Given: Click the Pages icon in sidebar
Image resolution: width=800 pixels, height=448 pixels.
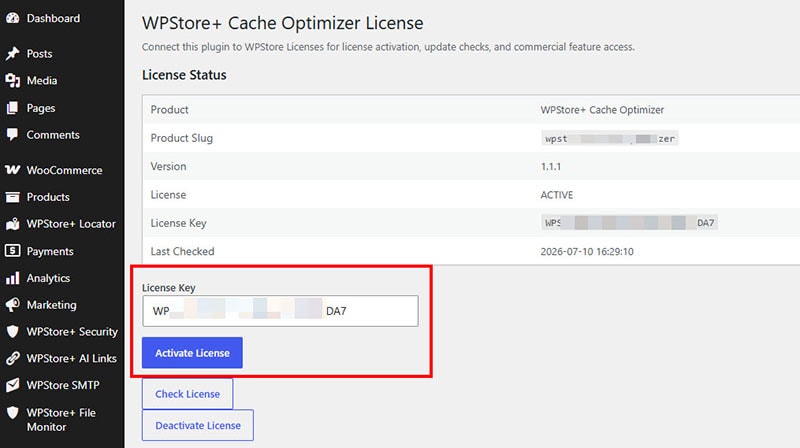Looking at the screenshot, I should (x=13, y=108).
